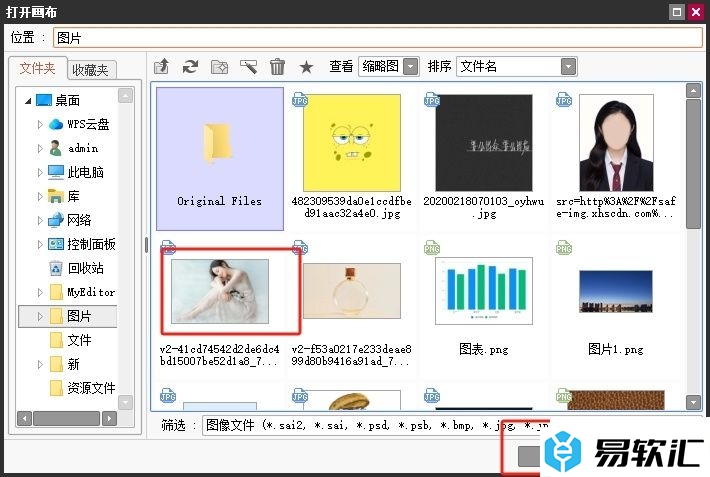Expand the 此电脑 tree node
Screen dimensions: 710x477
[x=40, y=172]
